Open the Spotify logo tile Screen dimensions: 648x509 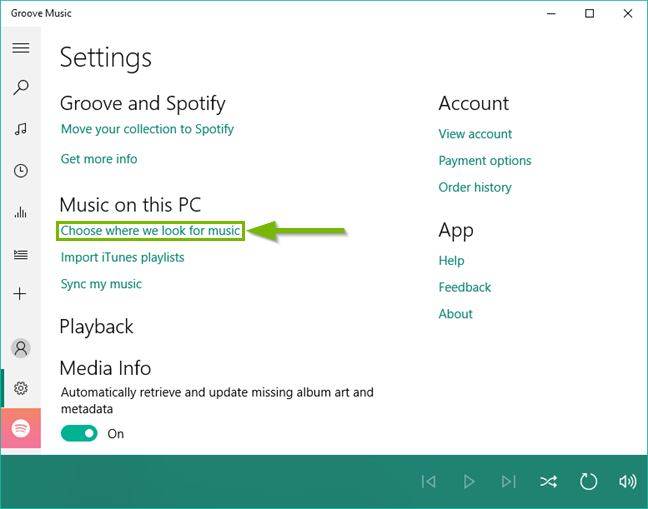pyautogui.click(x=21, y=428)
